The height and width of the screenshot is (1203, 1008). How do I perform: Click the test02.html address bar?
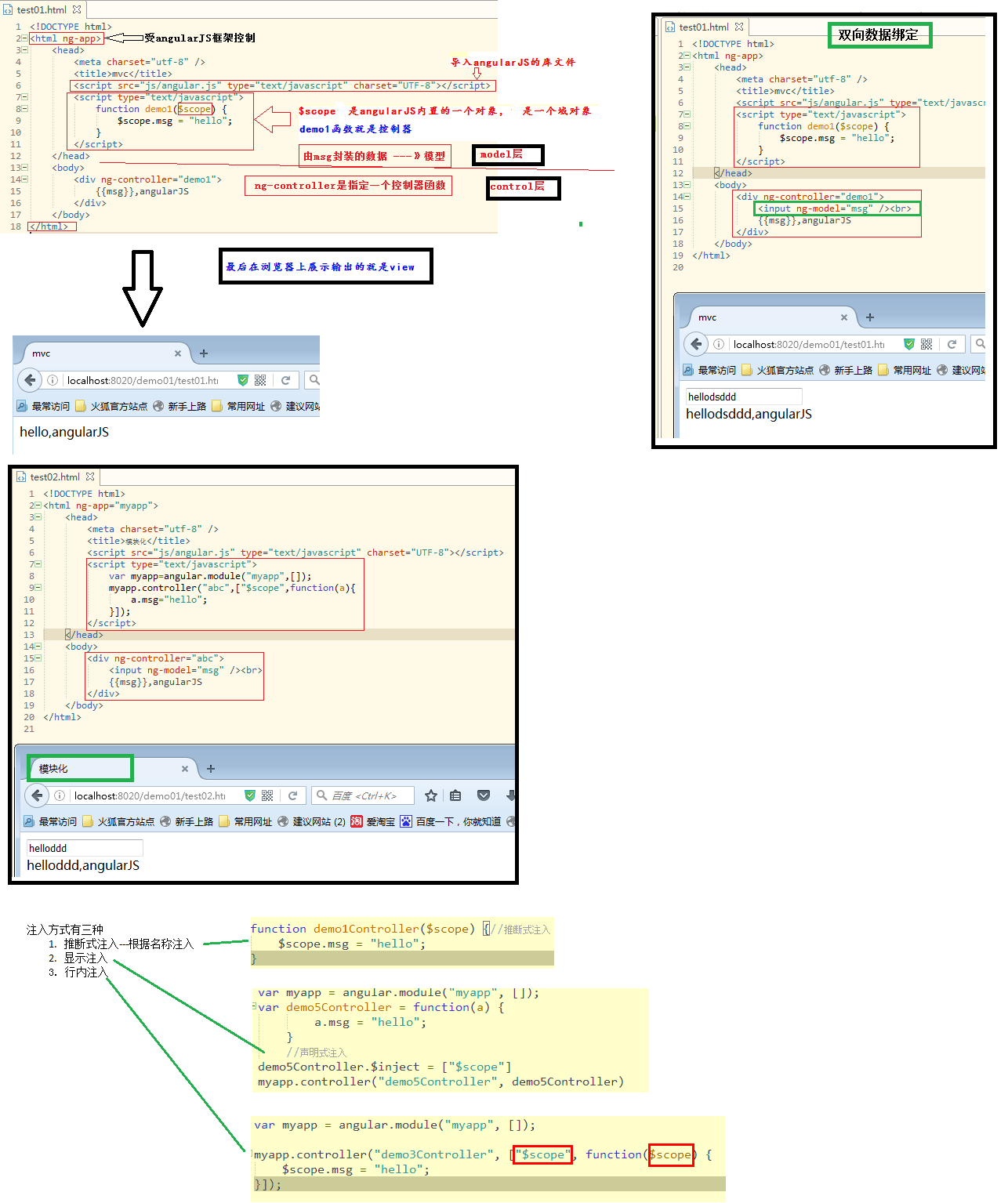149,795
